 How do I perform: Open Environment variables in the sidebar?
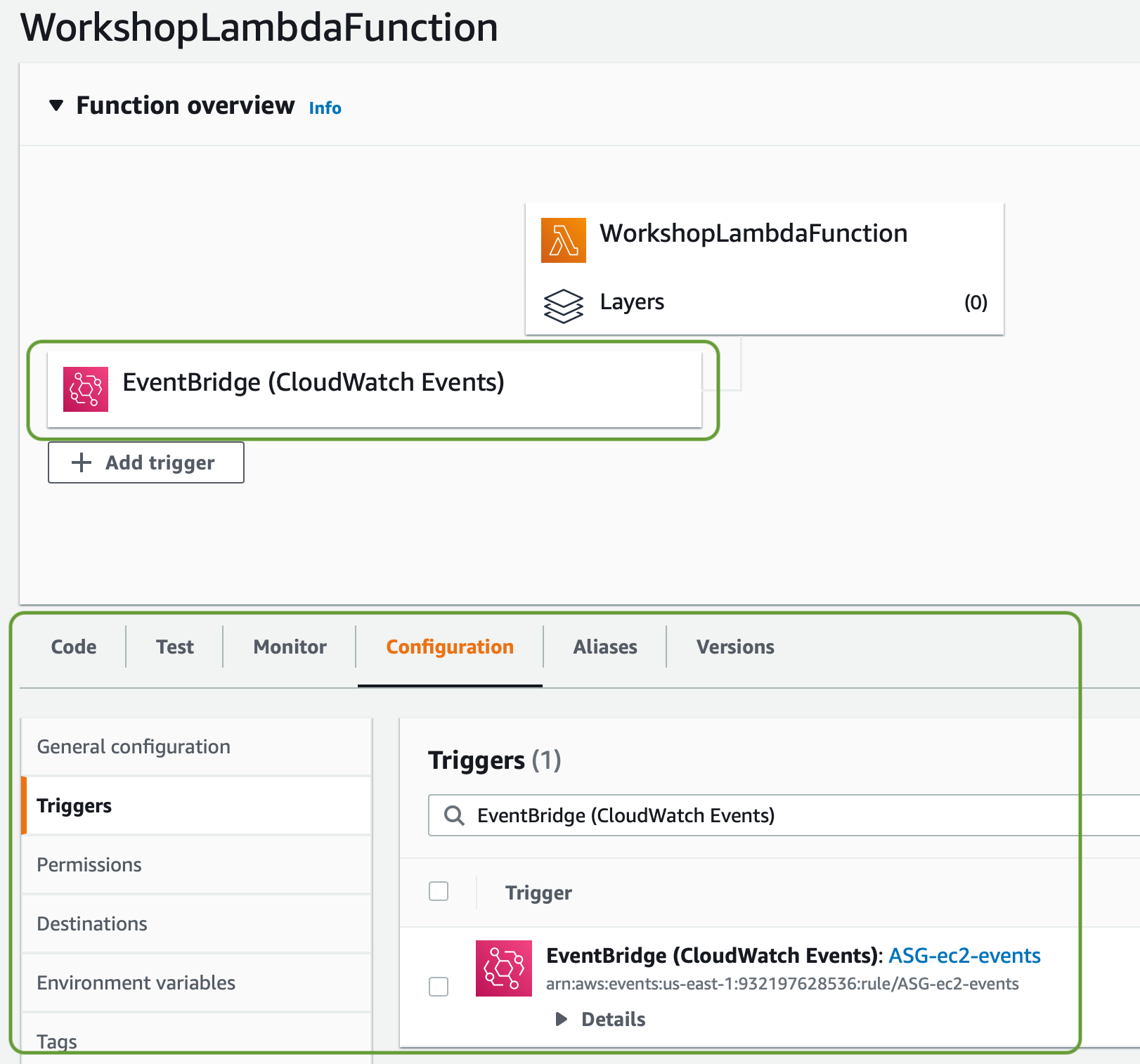pyautogui.click(x=136, y=982)
